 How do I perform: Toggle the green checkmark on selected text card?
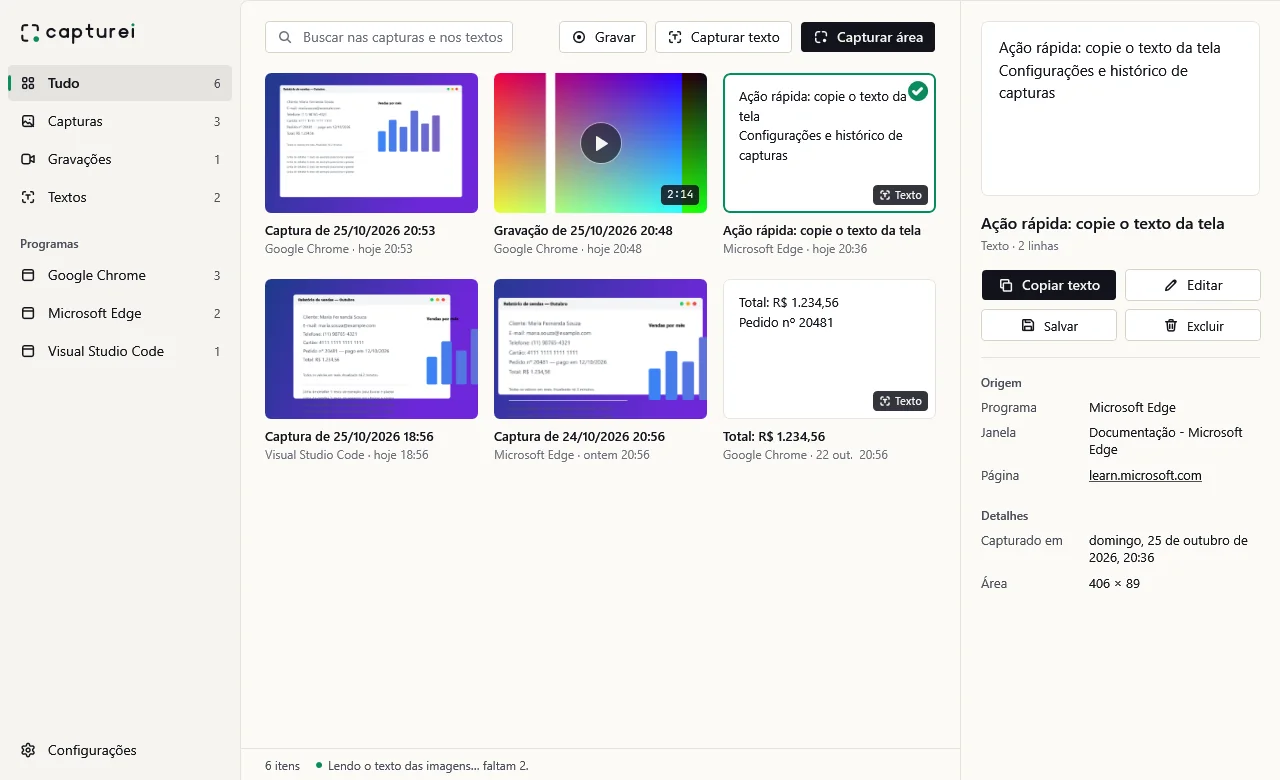pyautogui.click(x=918, y=91)
